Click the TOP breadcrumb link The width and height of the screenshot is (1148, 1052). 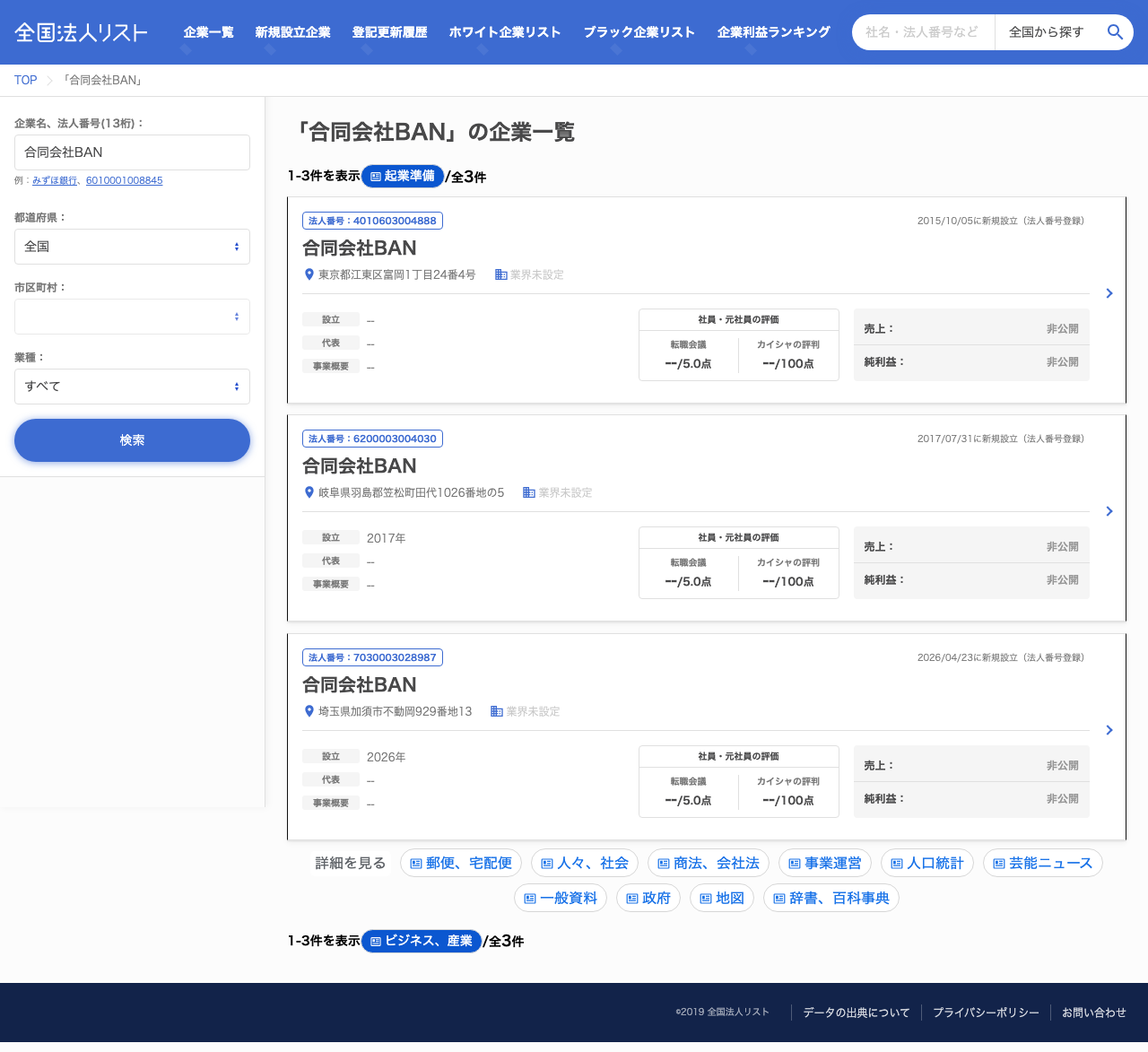26,80
